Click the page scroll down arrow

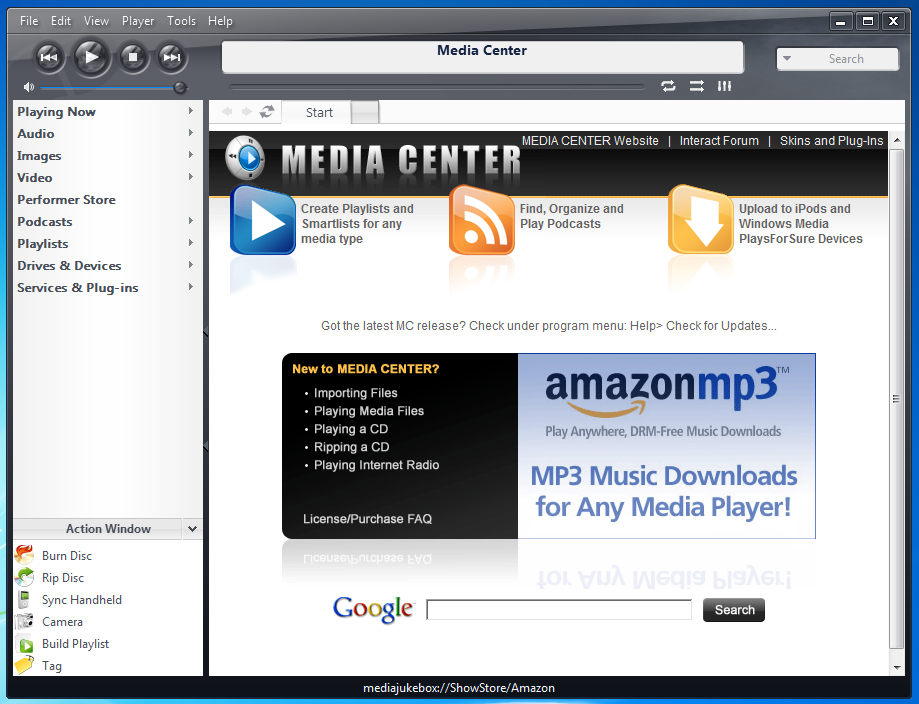[x=897, y=668]
